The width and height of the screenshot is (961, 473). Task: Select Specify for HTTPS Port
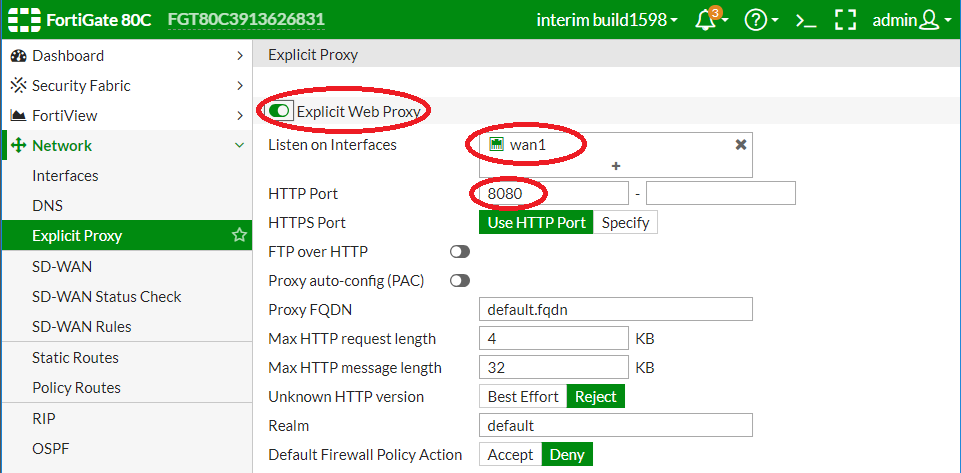[625, 222]
